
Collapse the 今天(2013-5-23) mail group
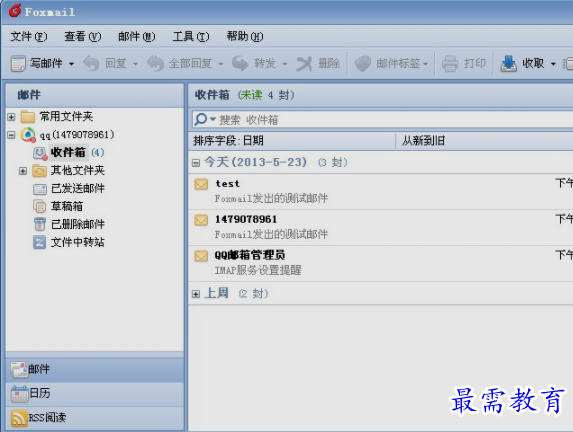[x=196, y=163]
